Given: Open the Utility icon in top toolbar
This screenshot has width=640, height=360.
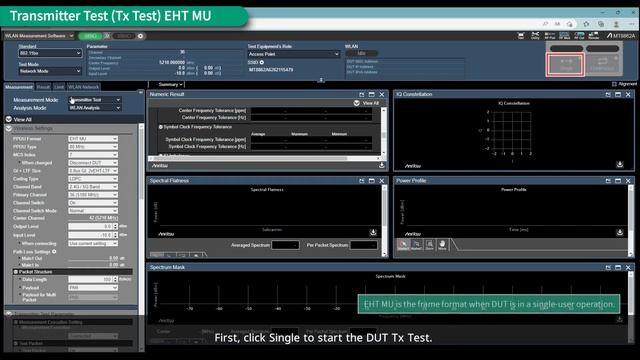Looking at the screenshot, I should coord(535,36).
